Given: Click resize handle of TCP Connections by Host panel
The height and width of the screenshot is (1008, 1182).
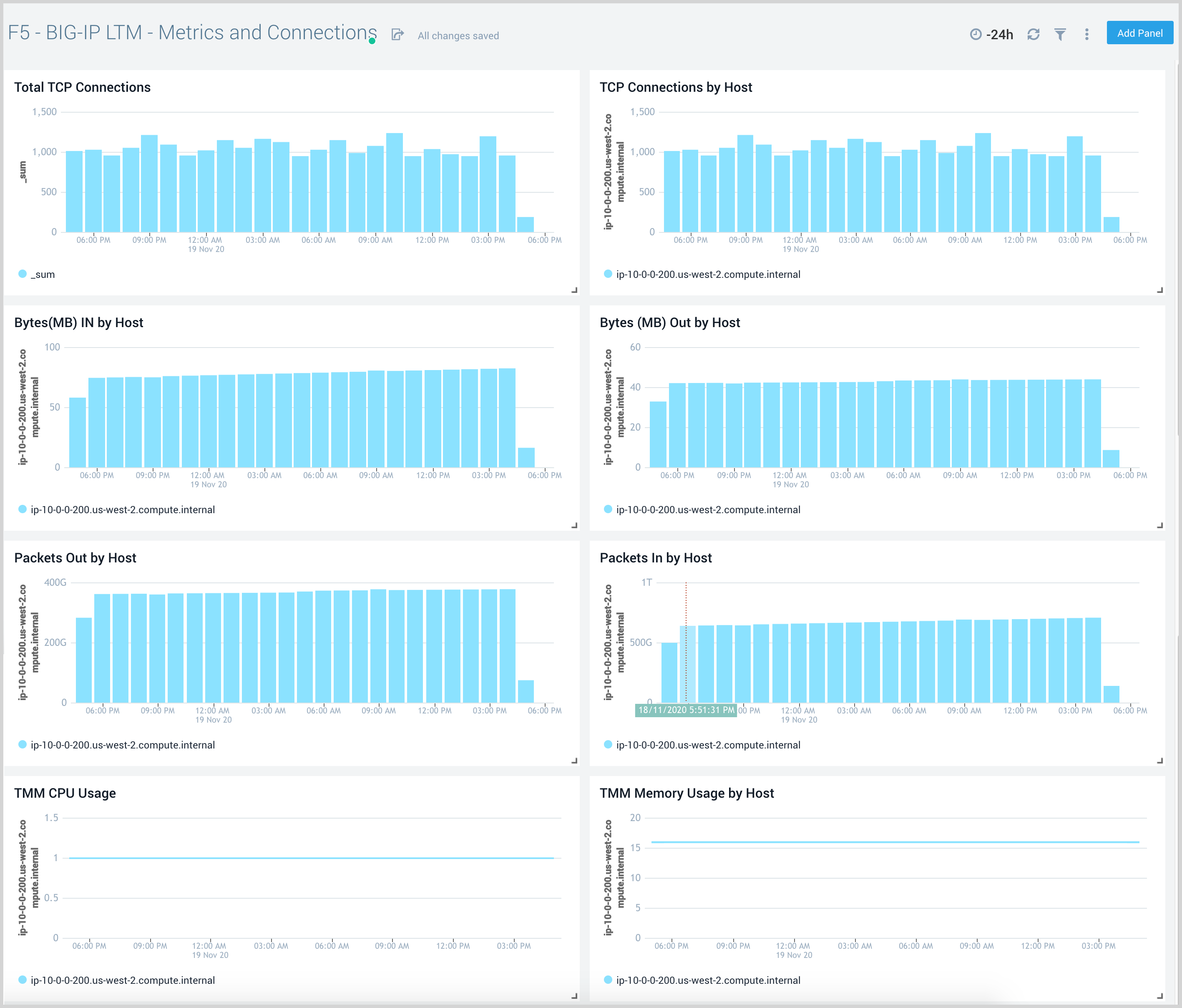Looking at the screenshot, I should click(1160, 290).
